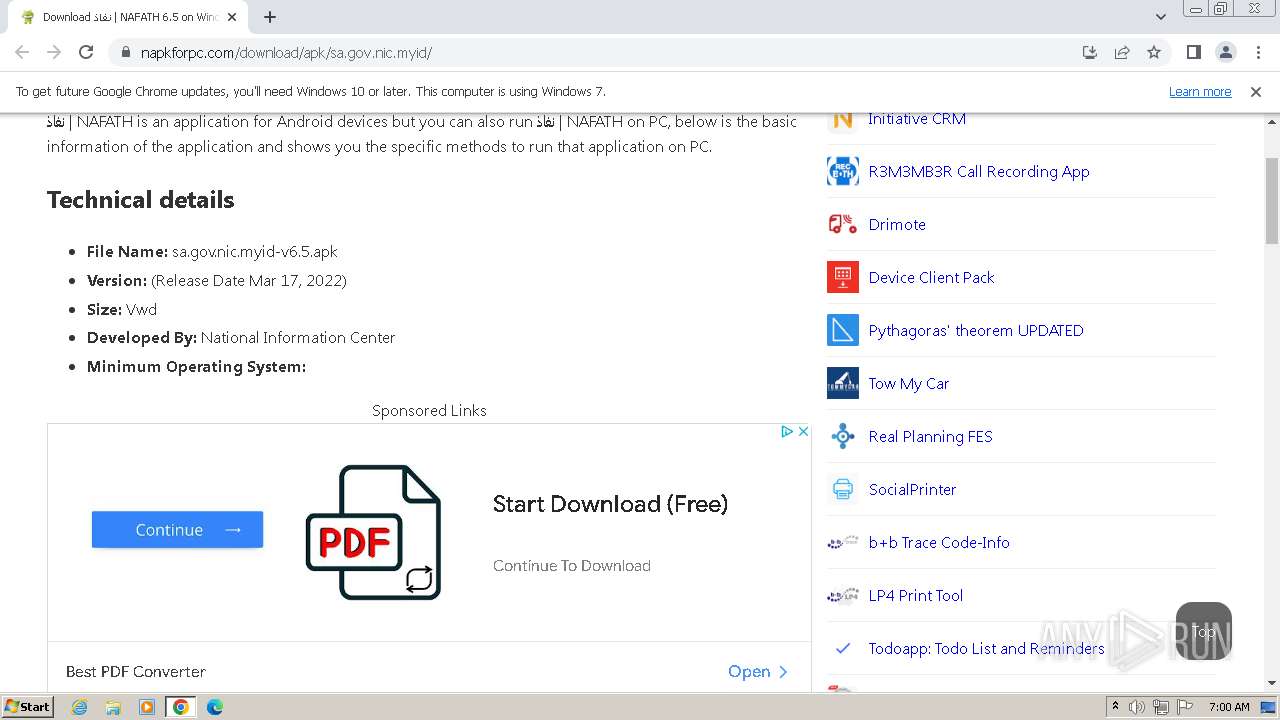The height and width of the screenshot is (720, 1280).
Task: Dismiss the Chrome update notification bar
Action: coord(1256,92)
